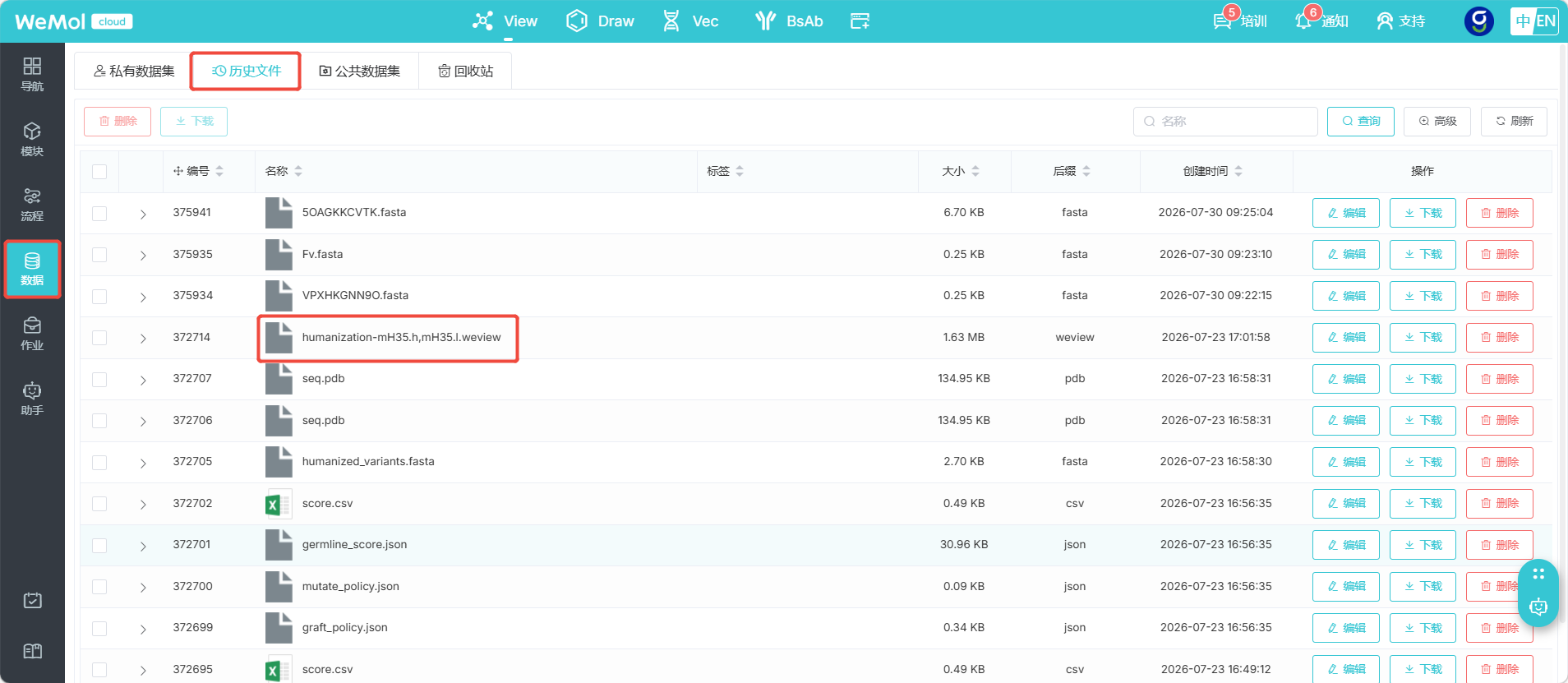Viewport: 1568px width, 683px height.
Task: Expand the humanization weview file row
Action: (x=143, y=339)
